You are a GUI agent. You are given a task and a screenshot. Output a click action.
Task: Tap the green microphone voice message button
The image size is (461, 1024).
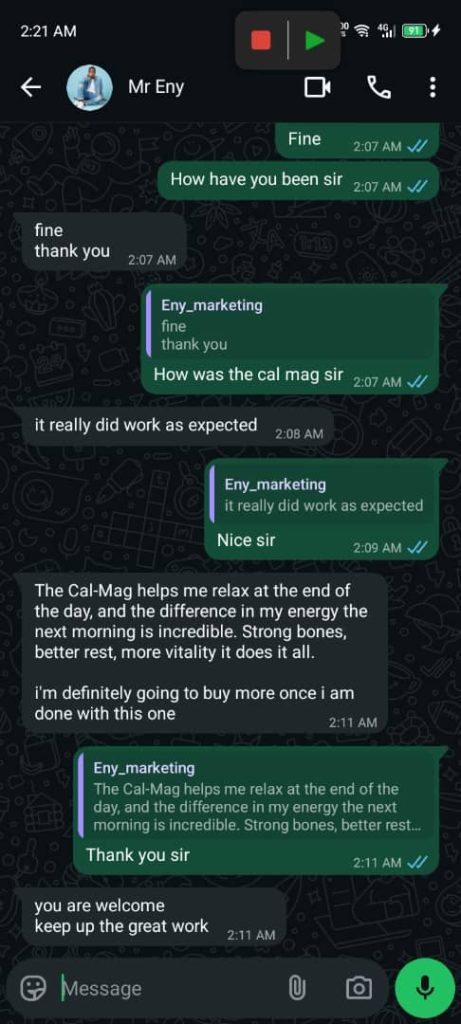tap(425, 988)
